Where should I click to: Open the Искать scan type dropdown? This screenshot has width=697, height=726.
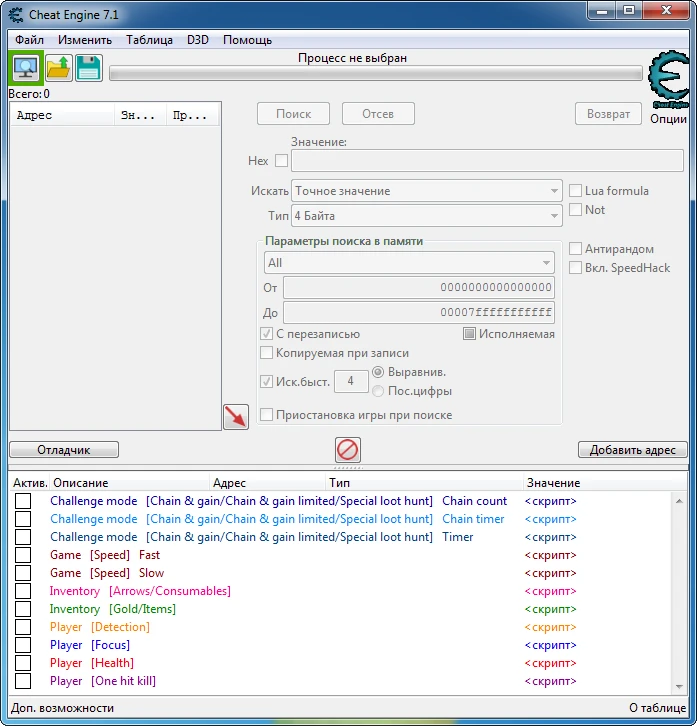click(427, 191)
